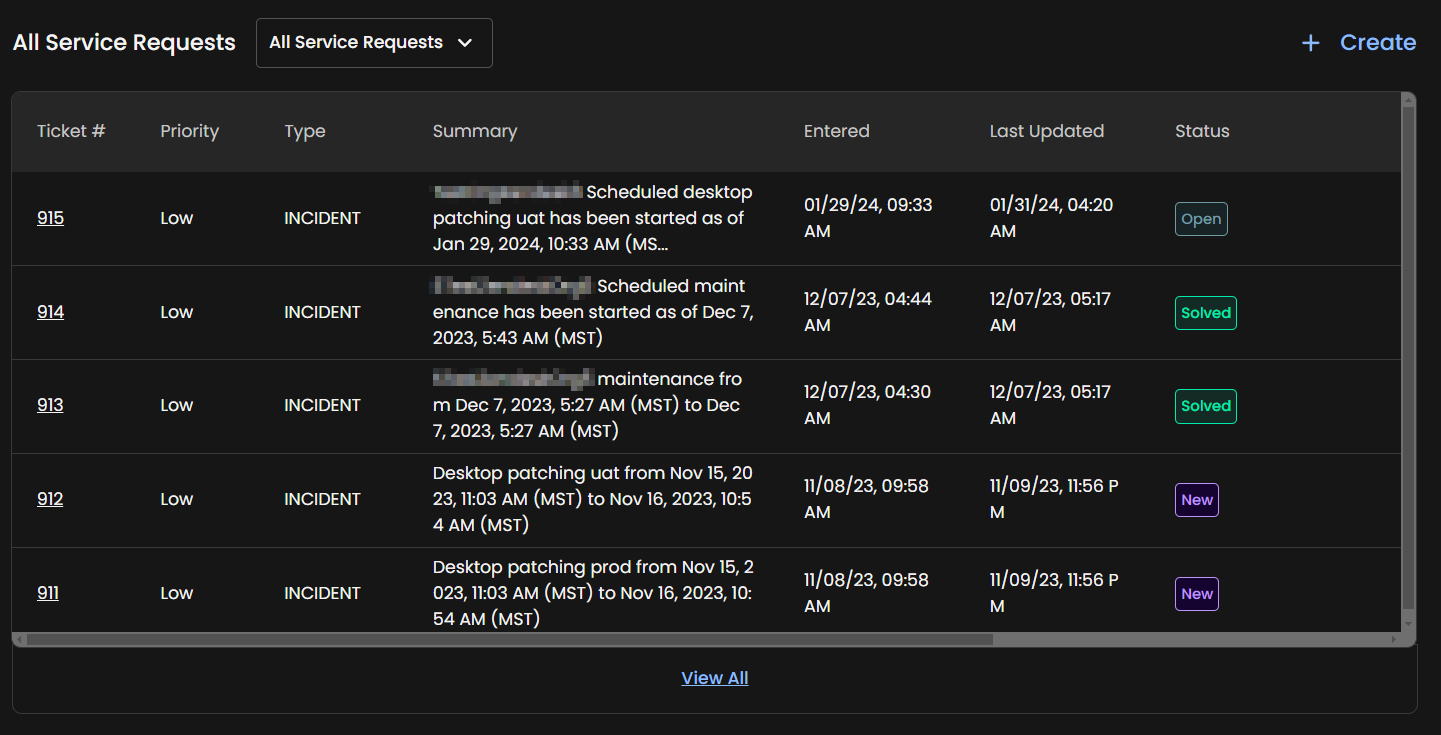Sort by Last Updated column header
Screen dimensions: 1441x735
[x=1046, y=131]
